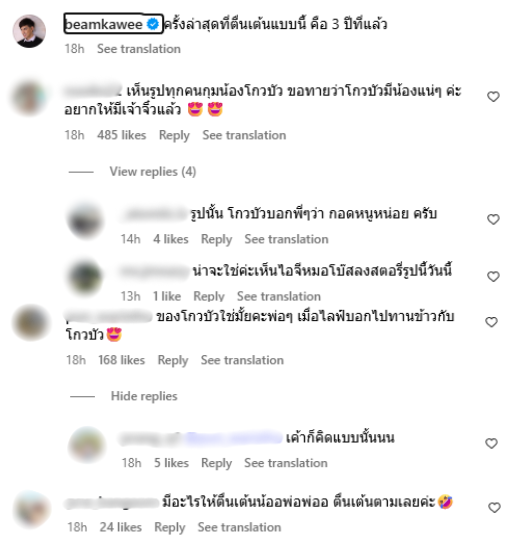Reply to the 14h ago reply
Image resolution: width=528 pixels, height=546 pixels.
click(x=216, y=239)
